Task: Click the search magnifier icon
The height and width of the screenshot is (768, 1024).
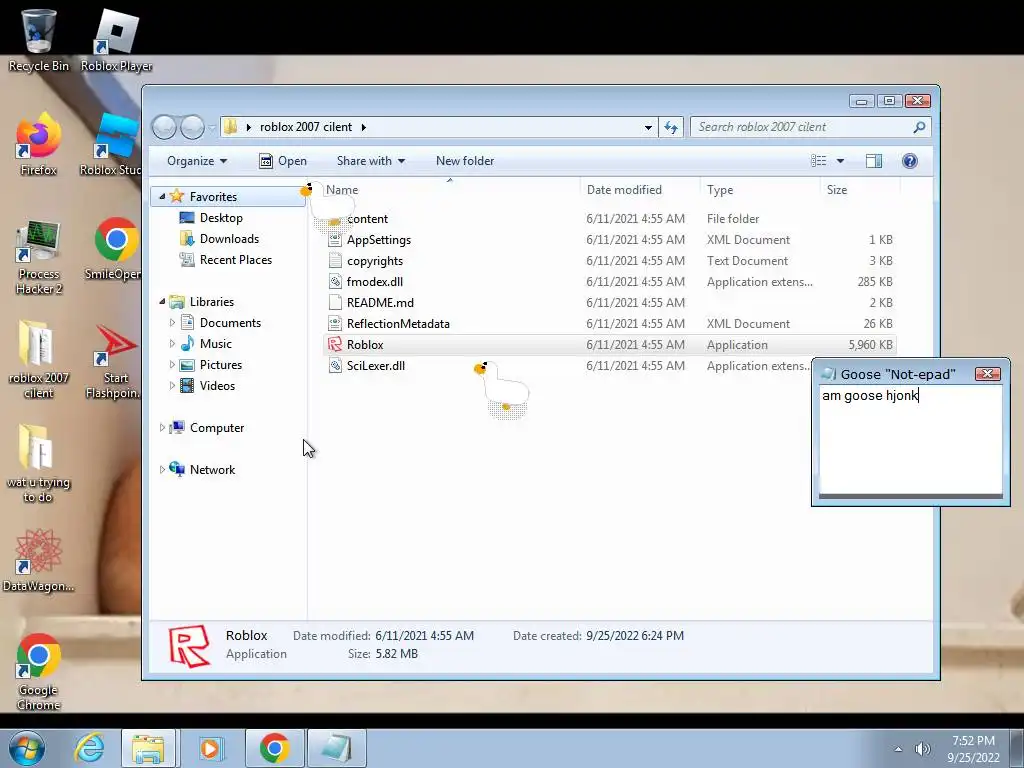Action: point(919,127)
